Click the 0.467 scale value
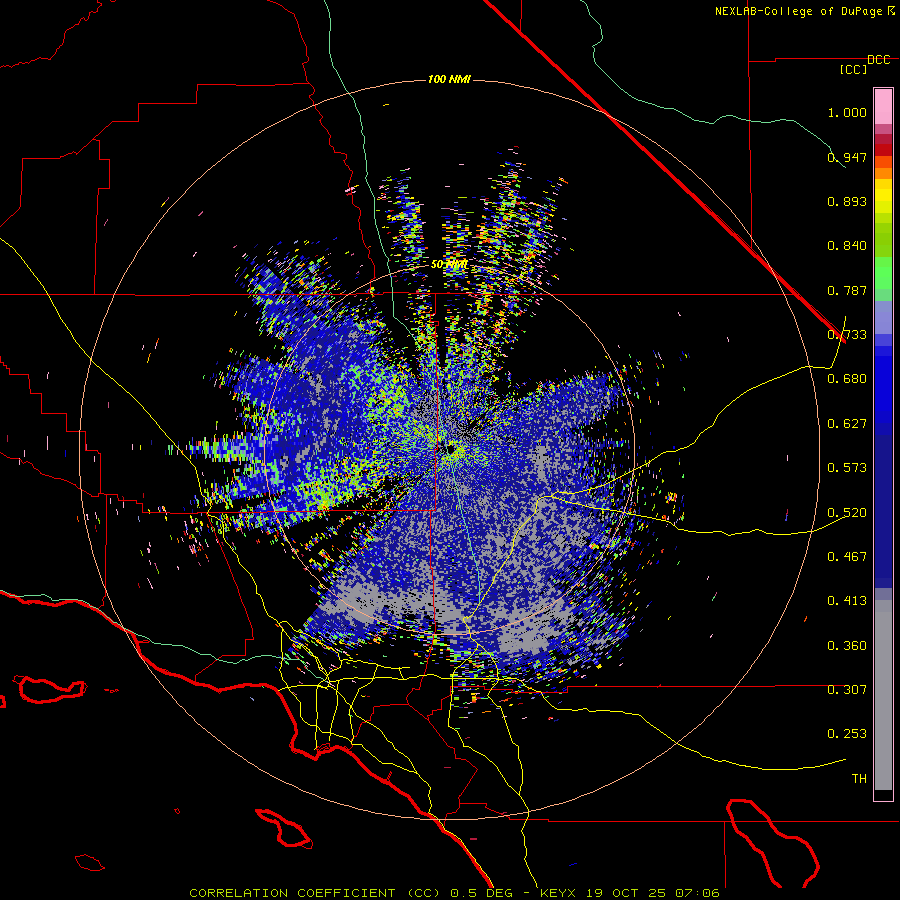 pos(847,557)
